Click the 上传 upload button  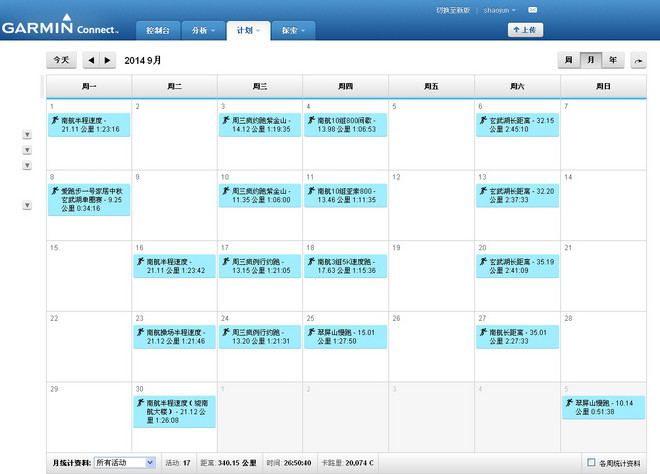525,30
